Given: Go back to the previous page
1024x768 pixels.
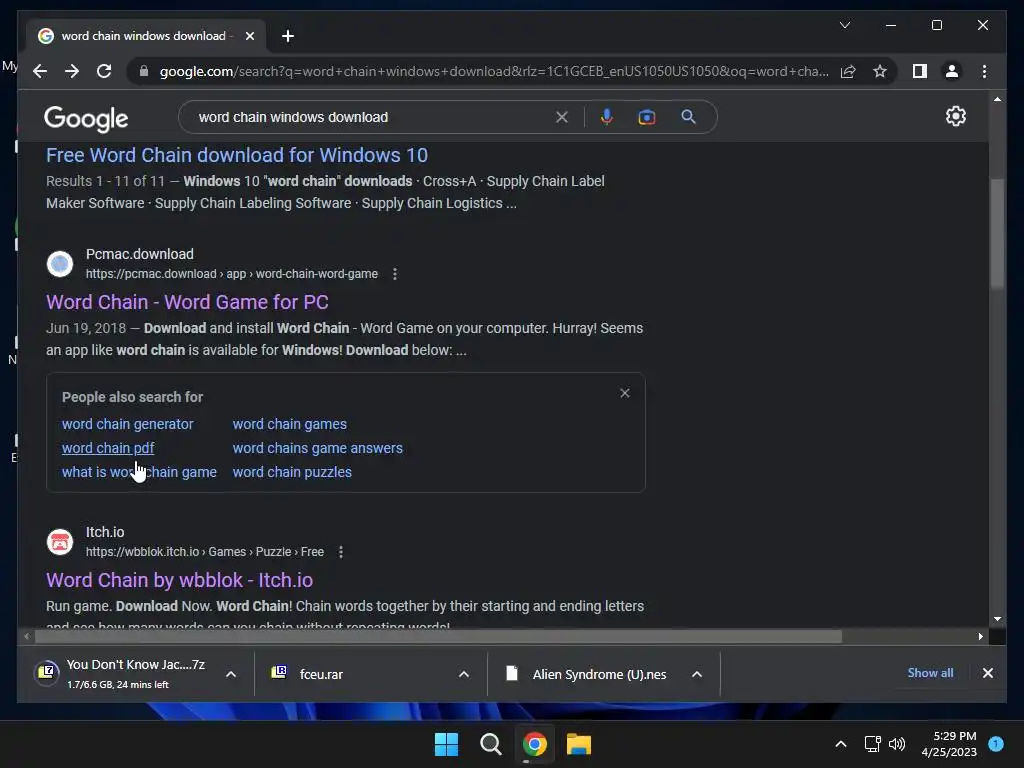Looking at the screenshot, I should tap(40, 71).
